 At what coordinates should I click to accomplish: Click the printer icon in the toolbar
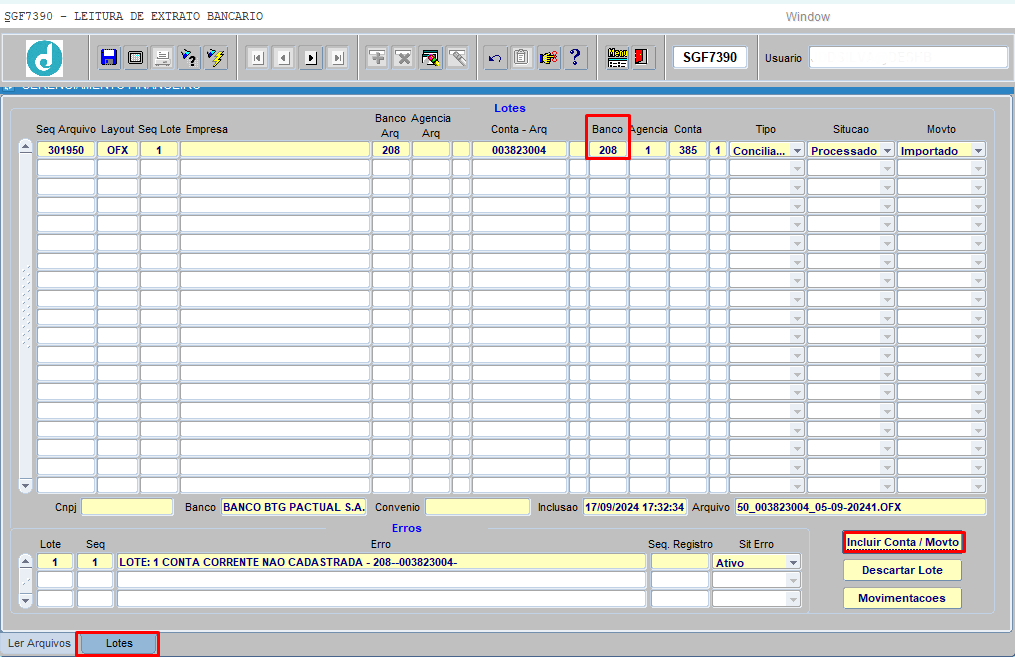pos(162,58)
